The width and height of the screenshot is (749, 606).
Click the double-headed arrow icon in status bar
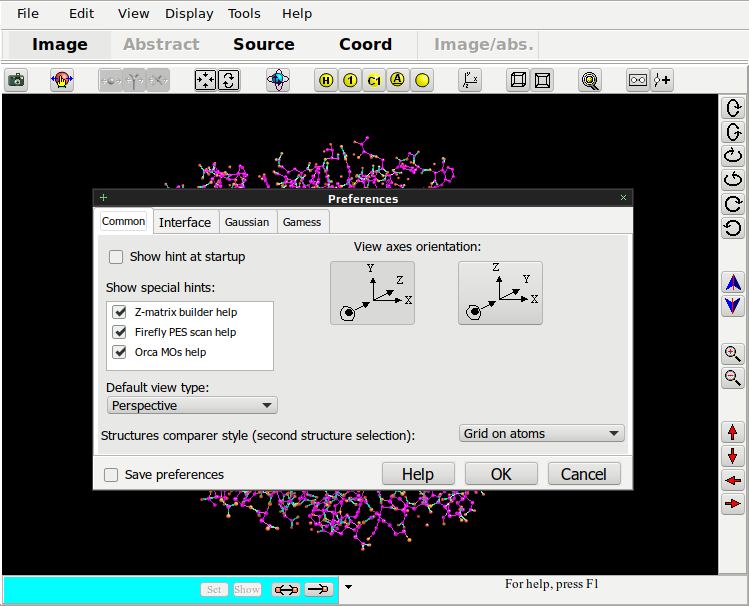point(286,590)
